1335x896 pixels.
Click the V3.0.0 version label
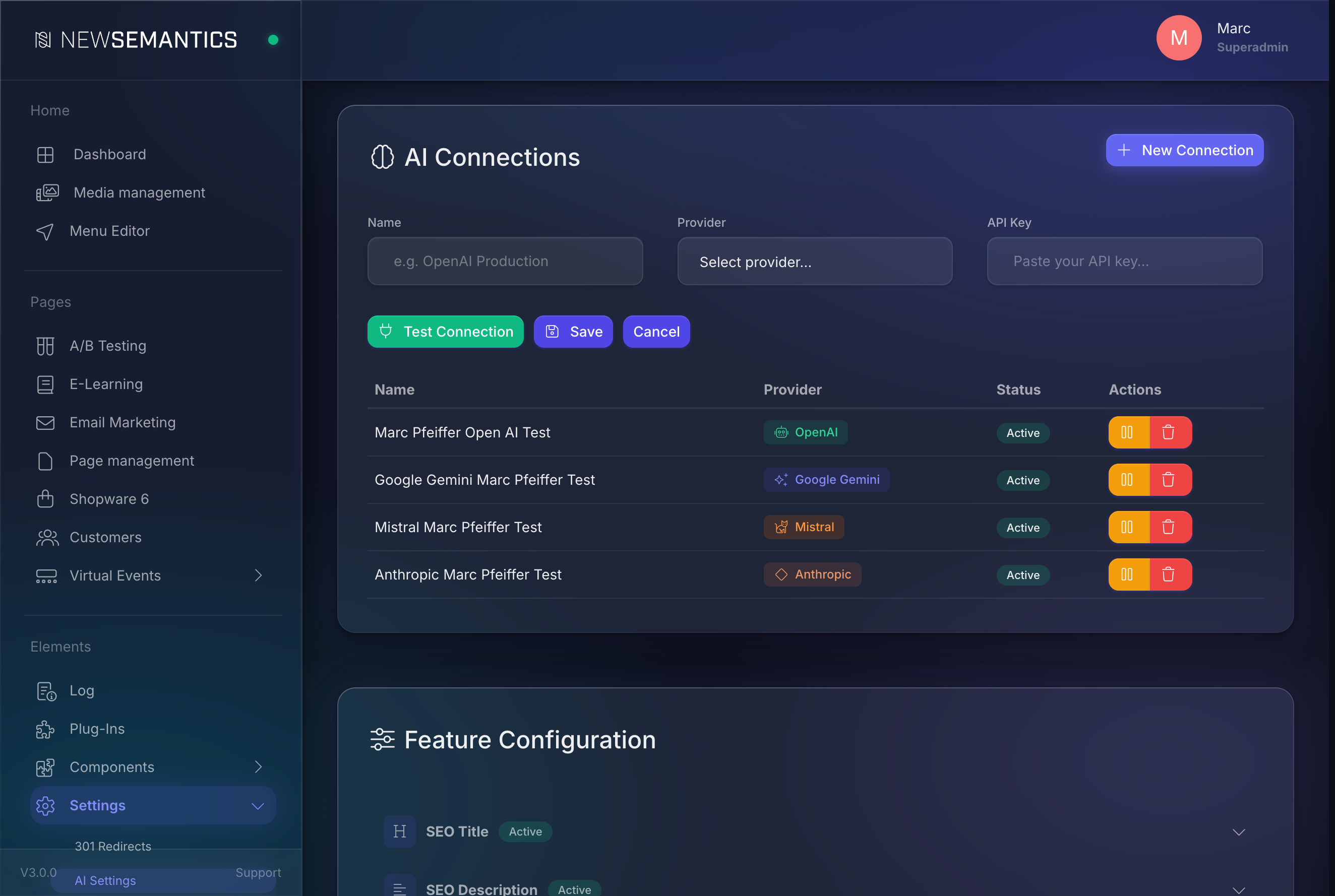(38, 873)
